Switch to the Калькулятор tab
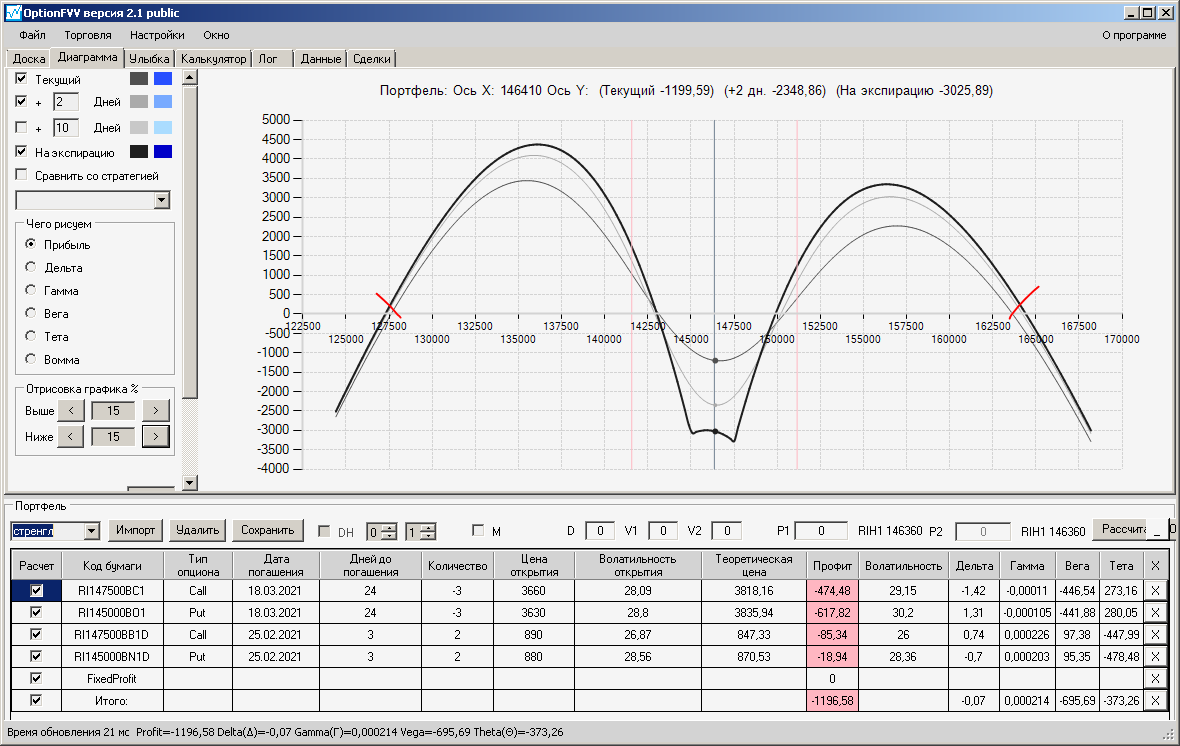The height and width of the screenshot is (746, 1180). [213, 59]
